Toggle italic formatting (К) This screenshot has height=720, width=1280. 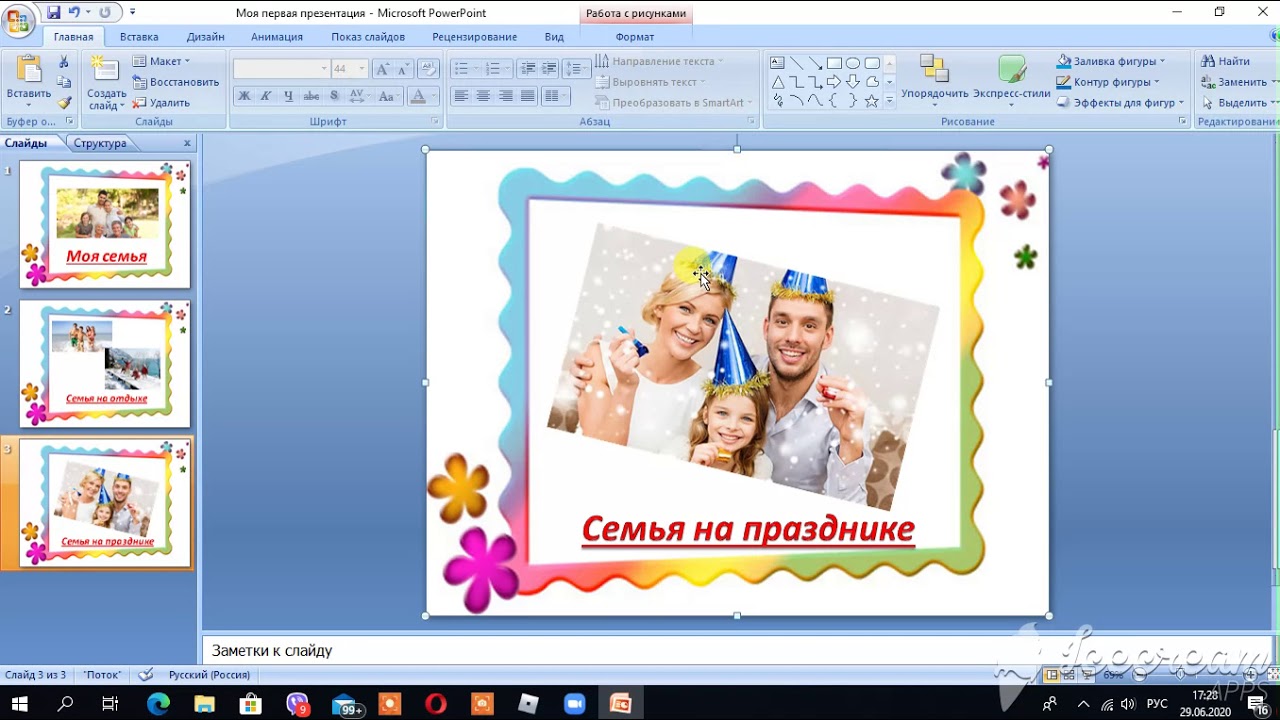coord(266,96)
